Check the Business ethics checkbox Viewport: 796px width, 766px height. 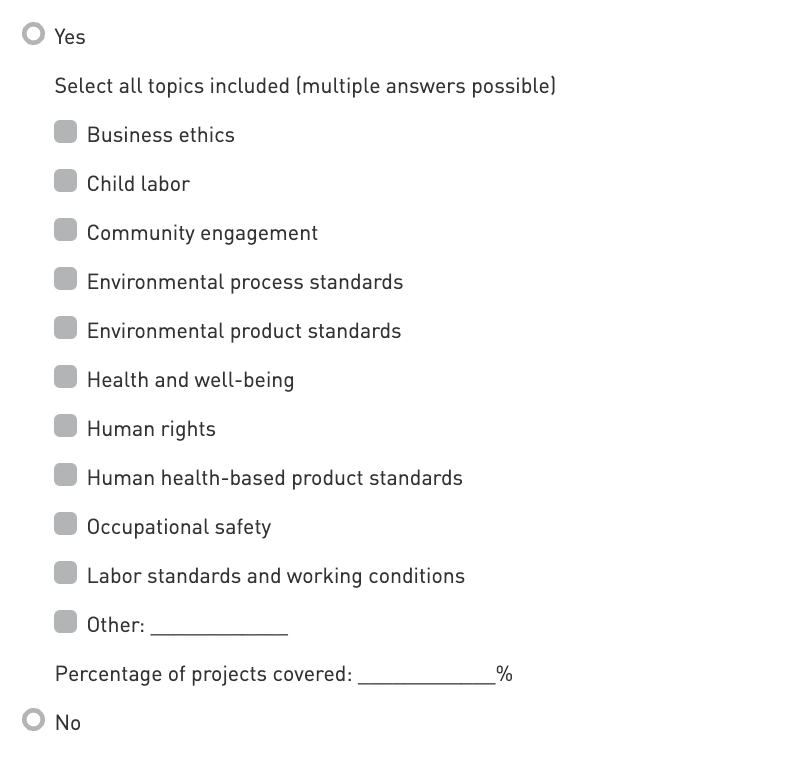65,133
